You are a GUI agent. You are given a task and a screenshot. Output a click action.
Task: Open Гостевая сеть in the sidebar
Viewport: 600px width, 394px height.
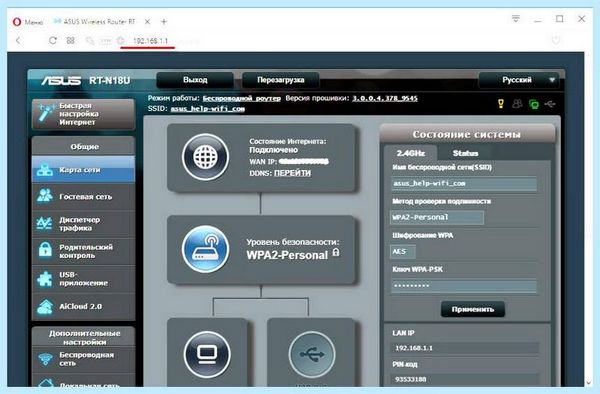coord(83,197)
